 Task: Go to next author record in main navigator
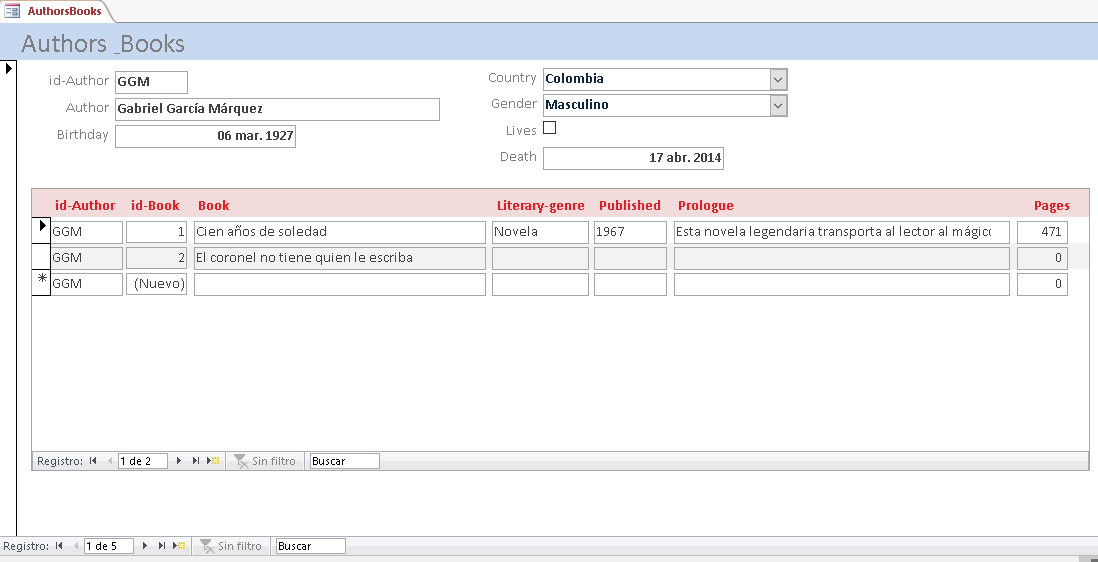145,546
